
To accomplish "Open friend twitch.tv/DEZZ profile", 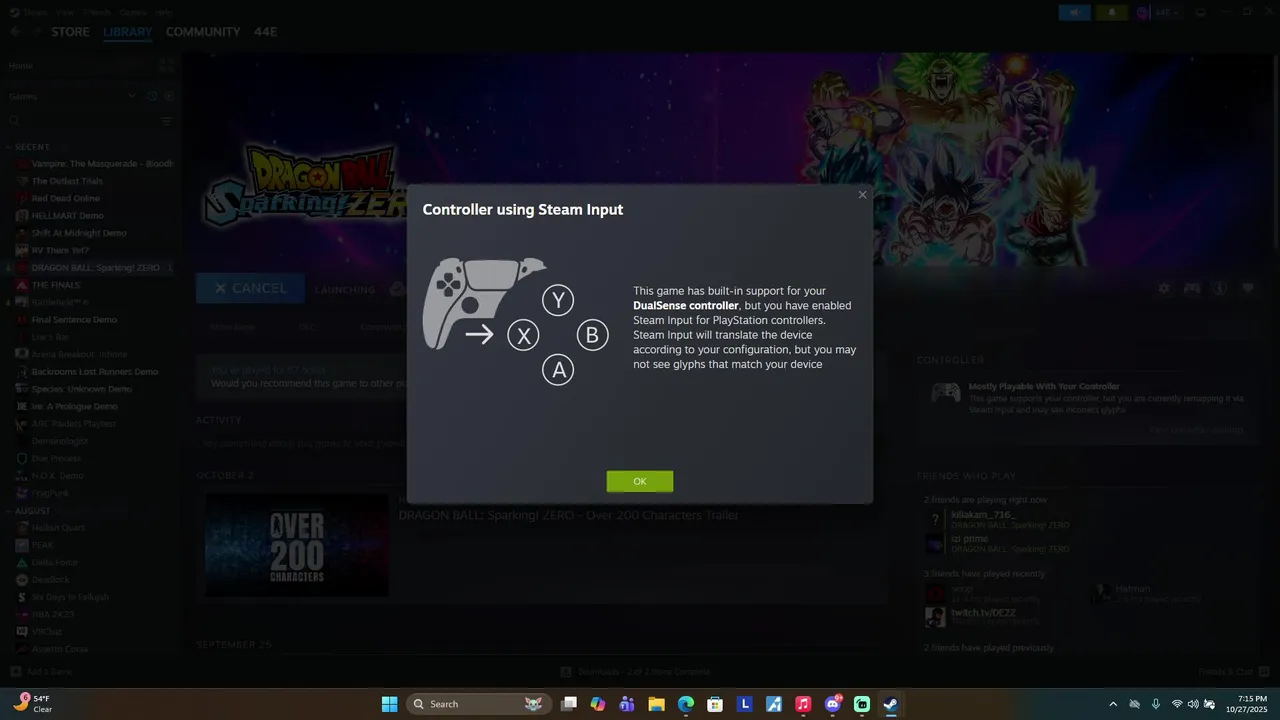I will (x=983, y=612).
